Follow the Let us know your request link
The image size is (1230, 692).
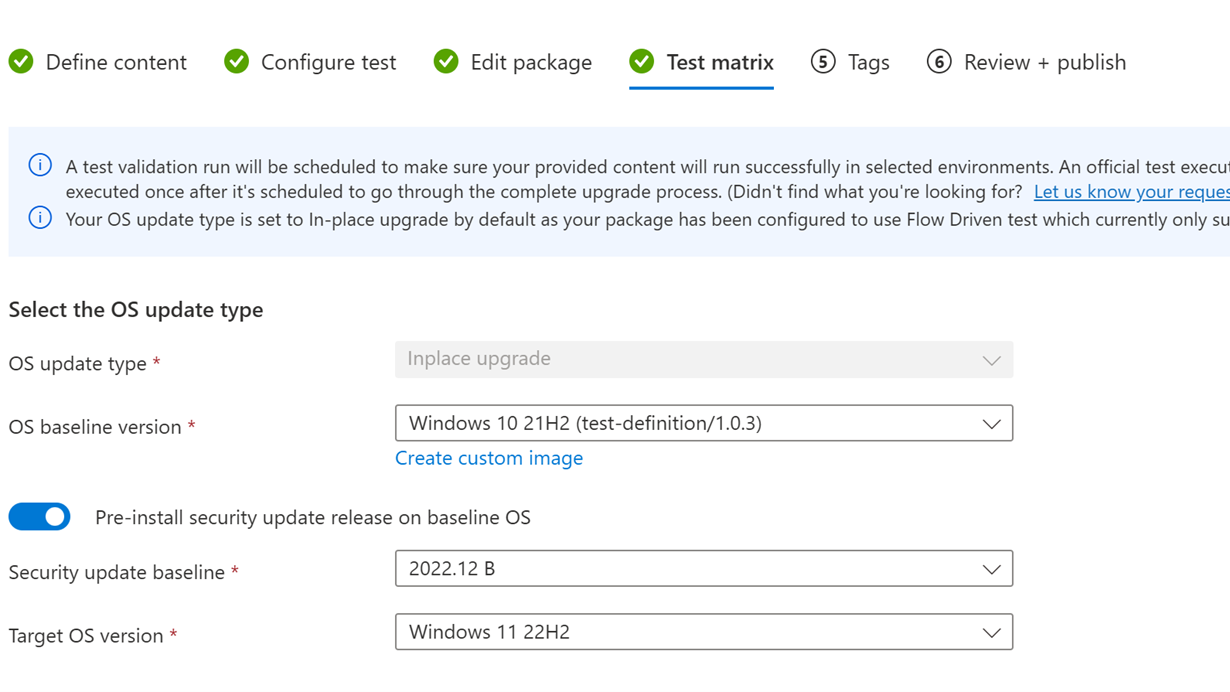pyautogui.click(x=1131, y=192)
